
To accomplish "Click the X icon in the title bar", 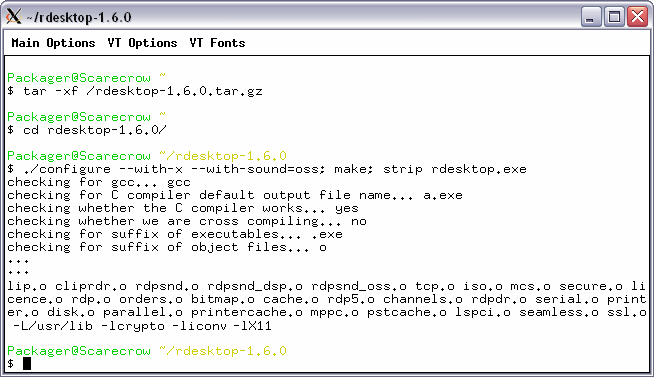I will tap(13, 17).
